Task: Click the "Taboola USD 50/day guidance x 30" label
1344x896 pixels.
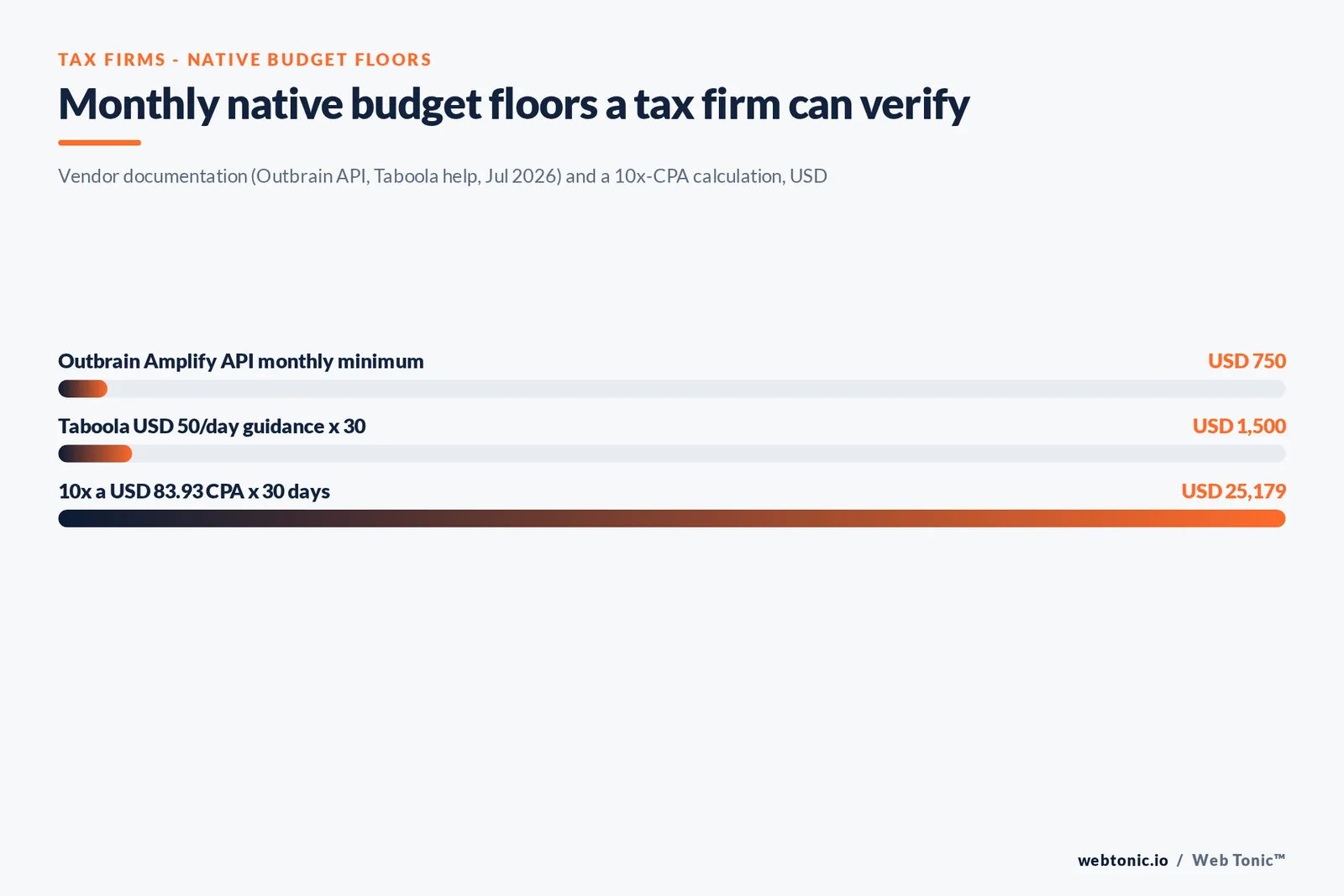Action: click(x=212, y=427)
